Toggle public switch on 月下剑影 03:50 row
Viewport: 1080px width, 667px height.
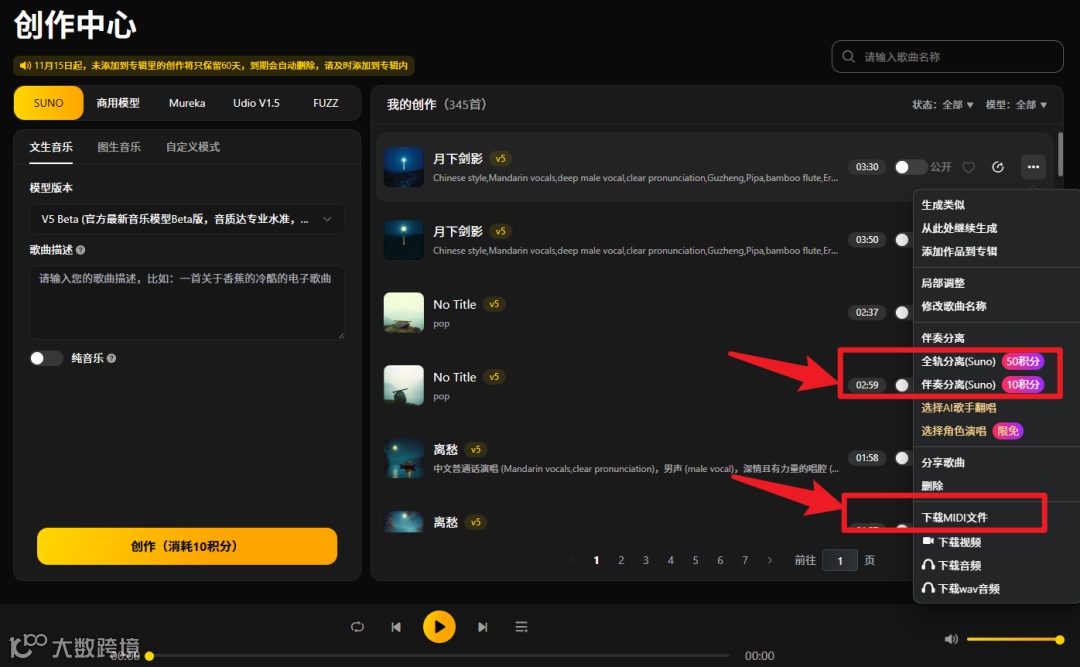pyautogui.click(x=902, y=240)
